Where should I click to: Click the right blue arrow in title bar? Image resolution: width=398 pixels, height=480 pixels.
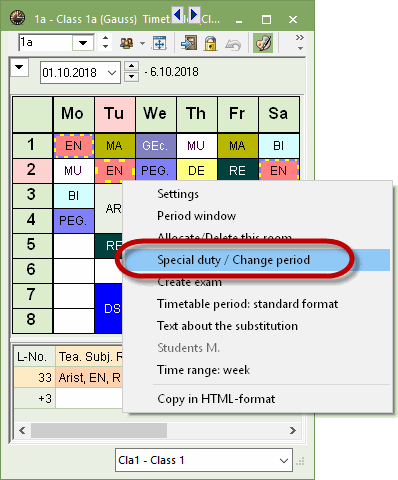[194, 15]
